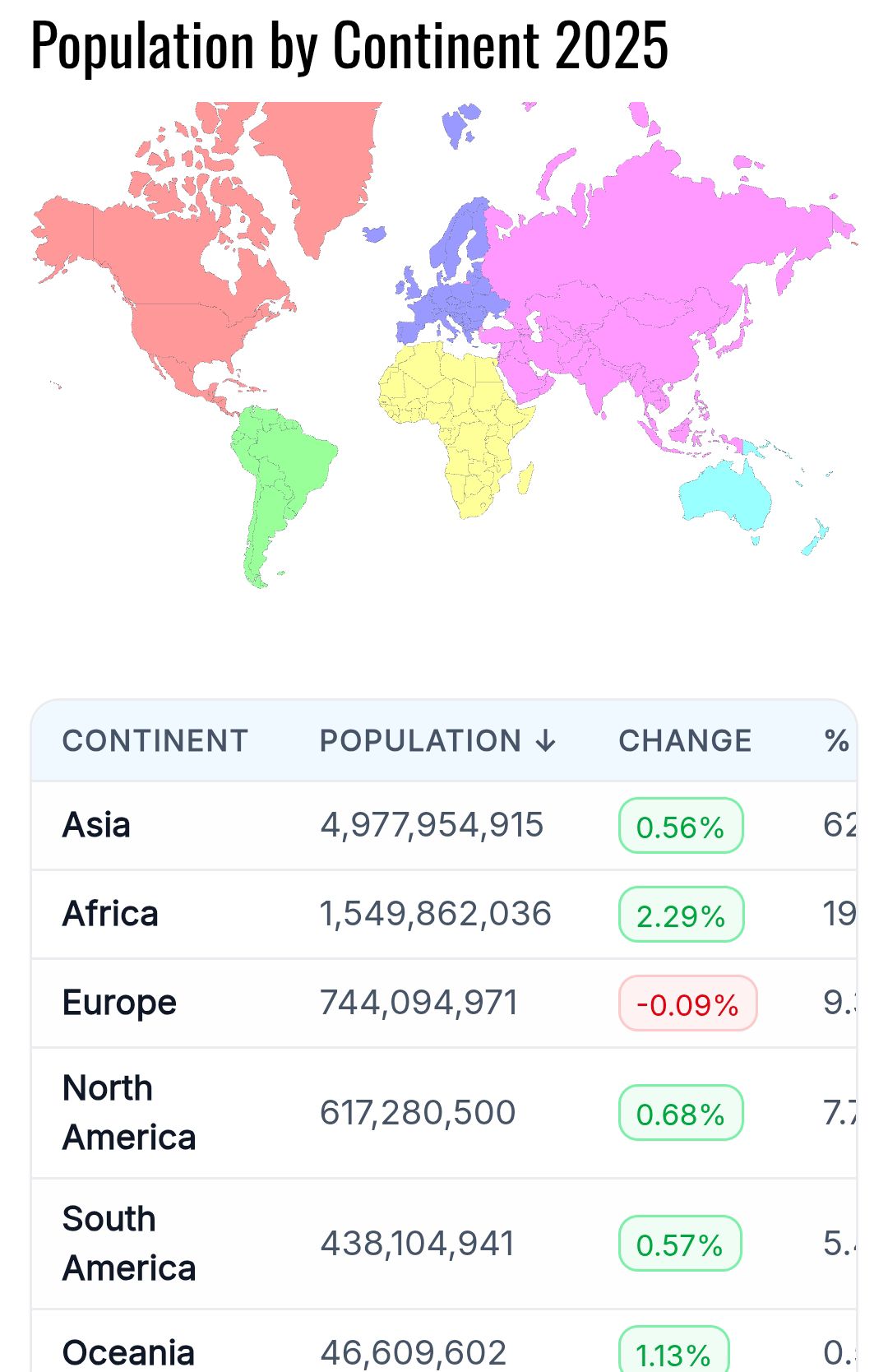Screen dimensions: 888x1372
Task: Open Oceania table entry
Action: pos(128,1353)
